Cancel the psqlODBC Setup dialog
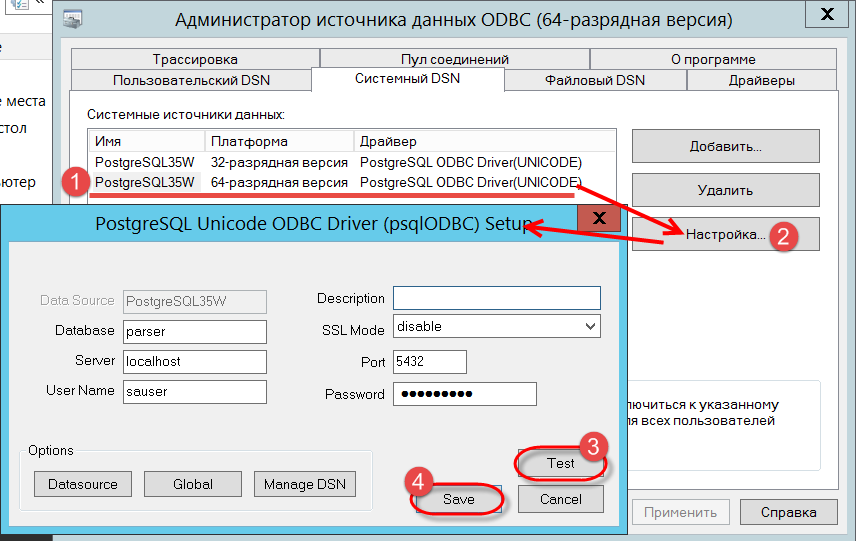 pos(561,499)
